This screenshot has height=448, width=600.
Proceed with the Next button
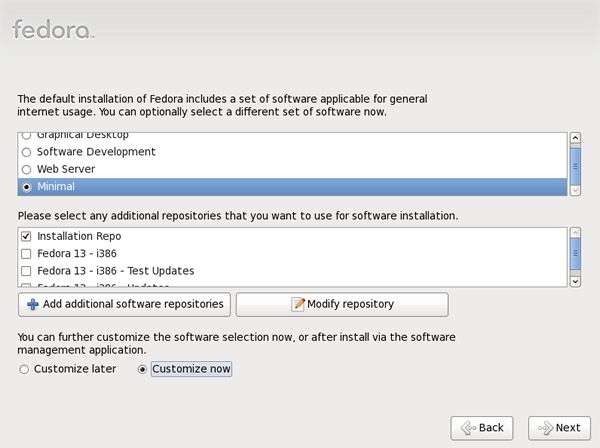click(559, 428)
